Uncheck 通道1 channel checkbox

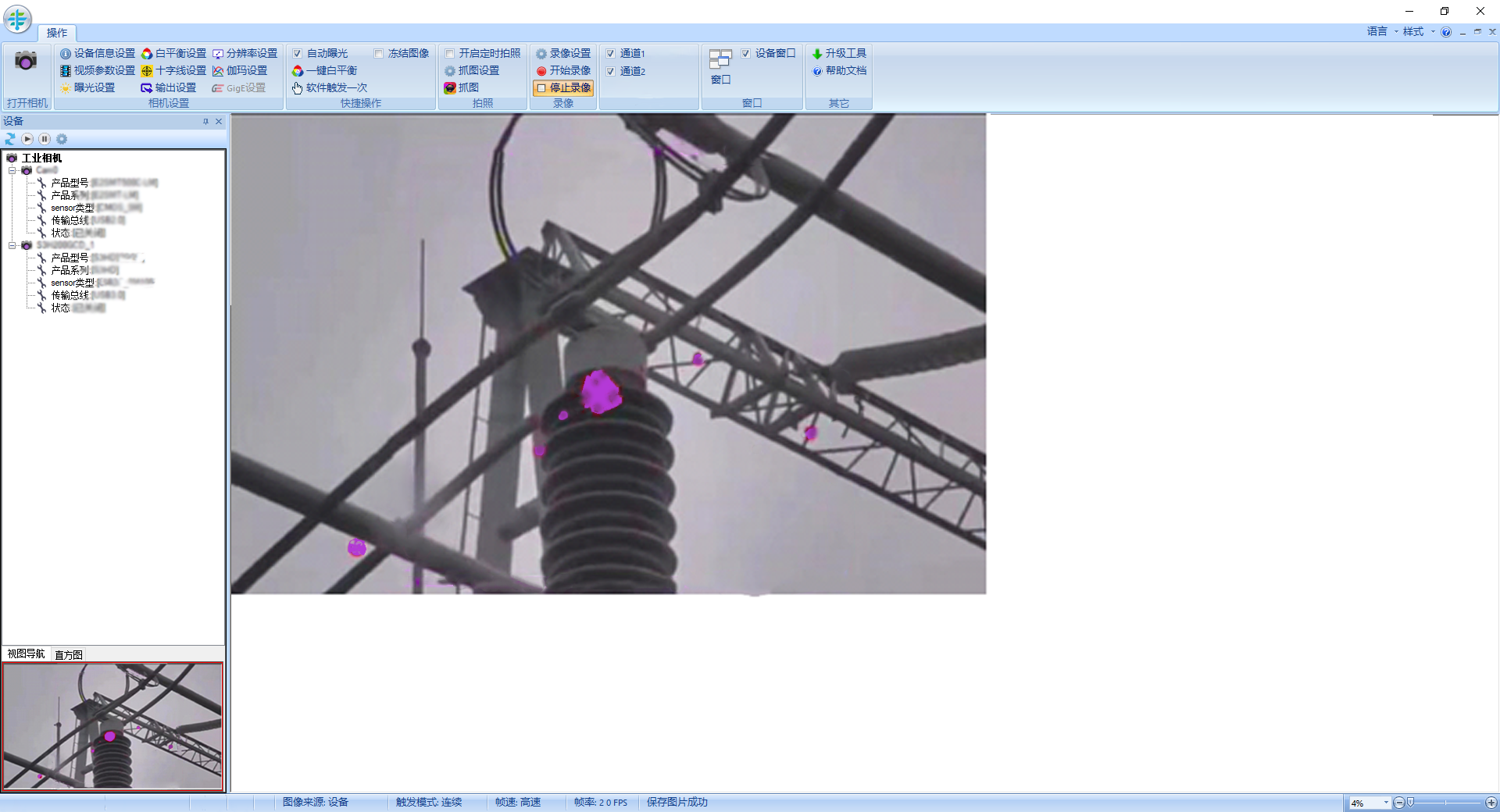point(612,53)
